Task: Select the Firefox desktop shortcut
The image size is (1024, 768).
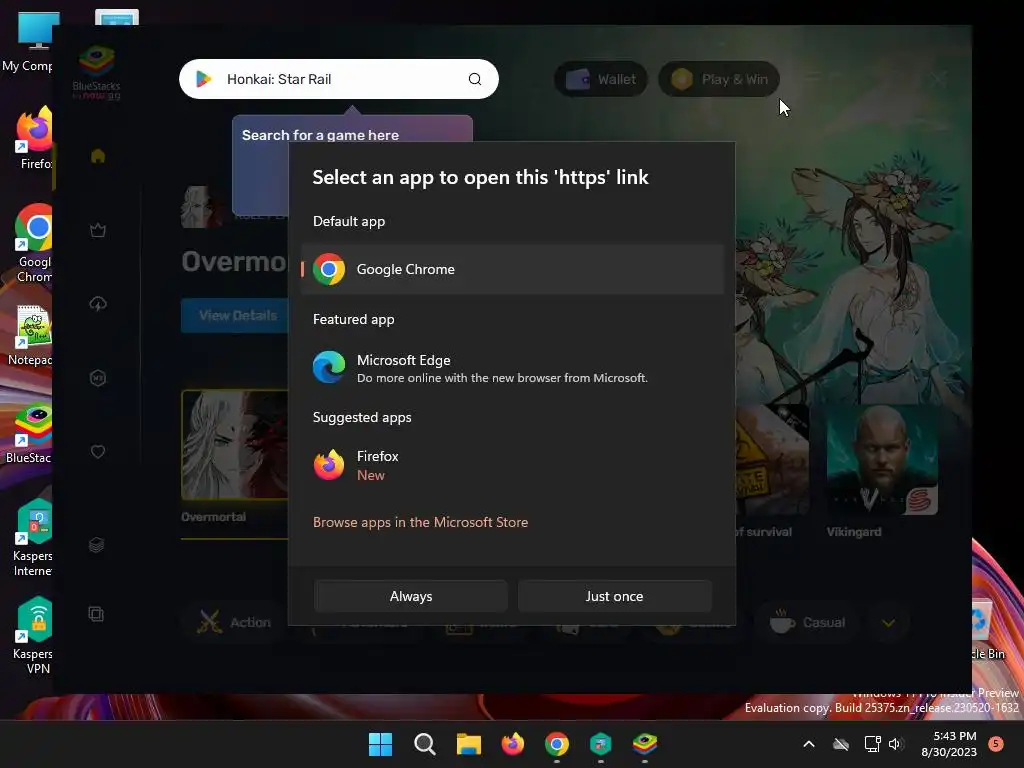Action: (x=34, y=138)
